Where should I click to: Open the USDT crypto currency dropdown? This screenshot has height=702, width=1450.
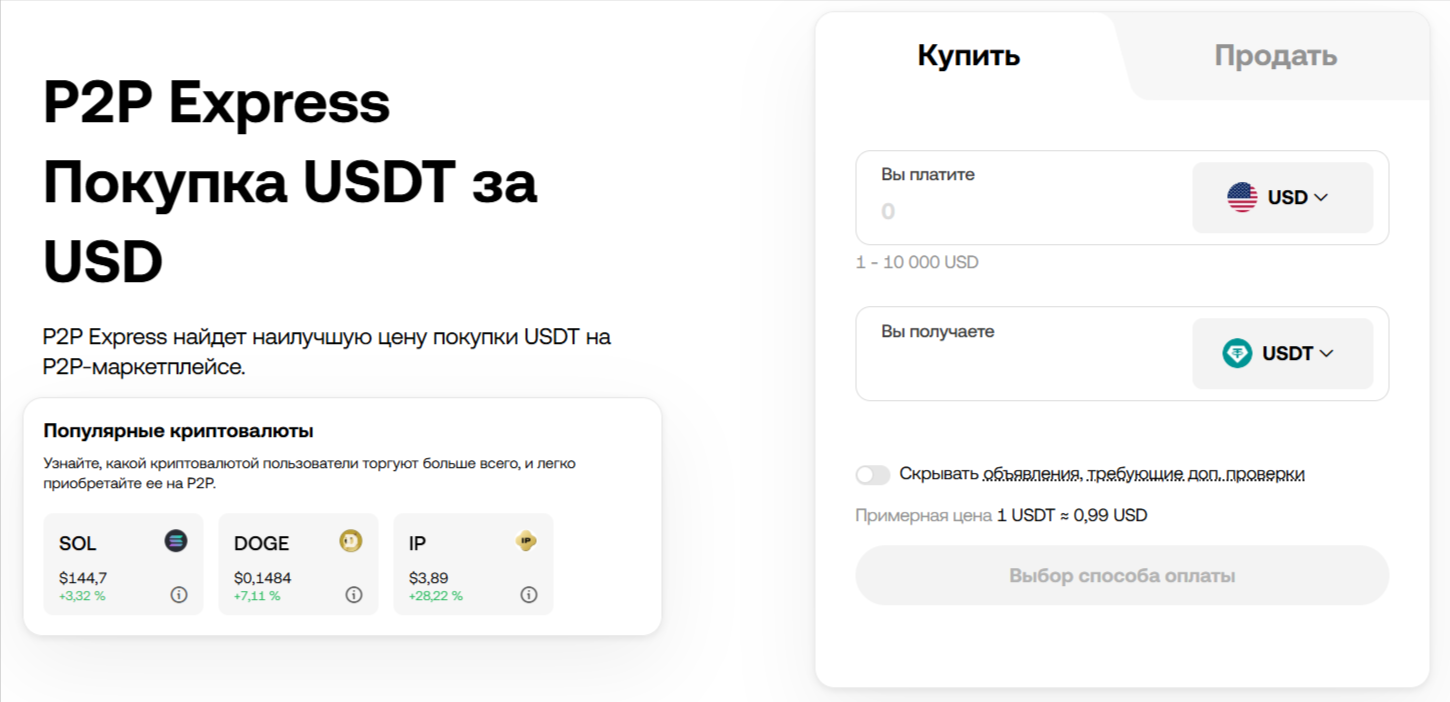[x=1283, y=353]
